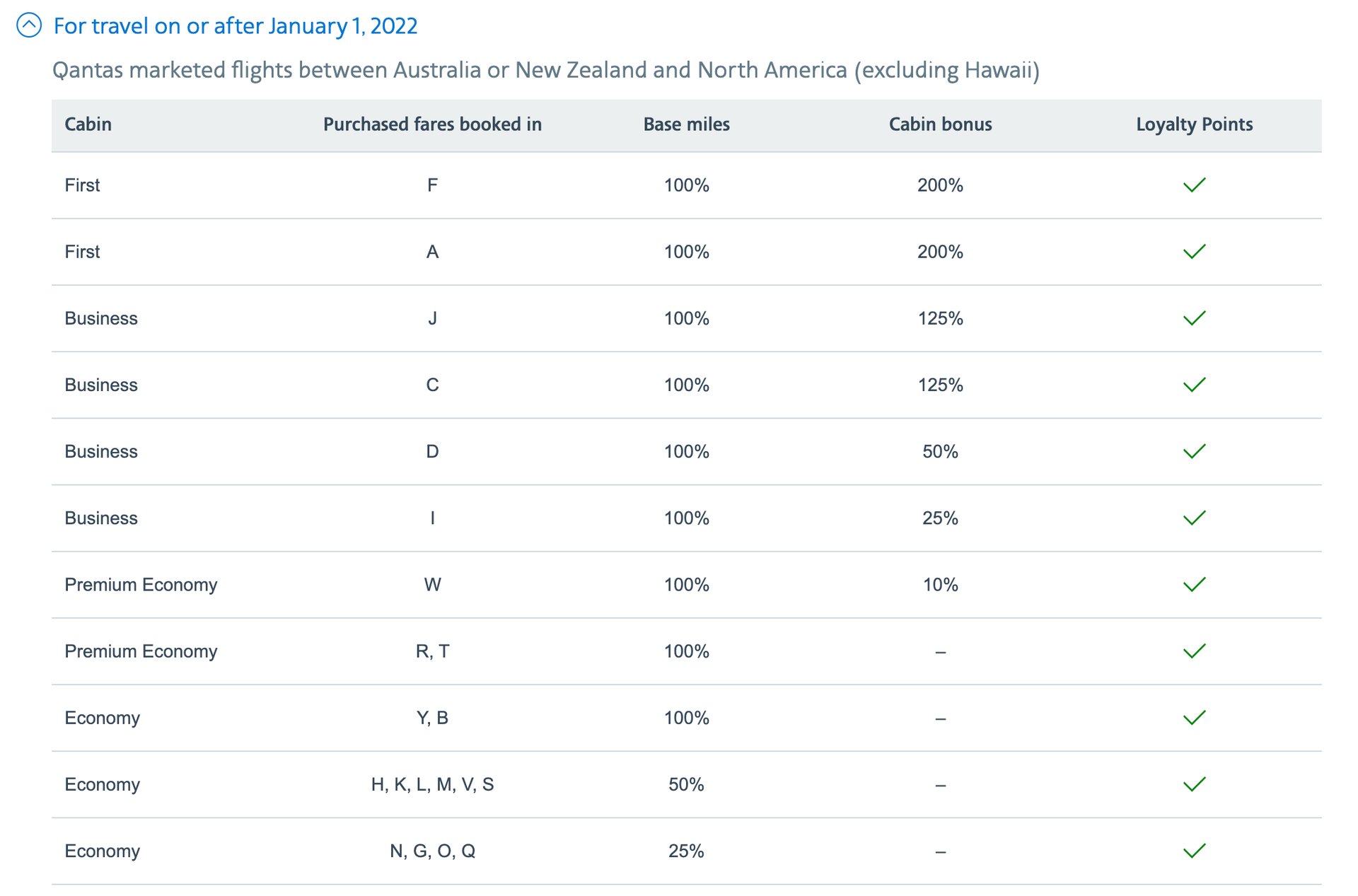Select the Loyalty Points tick for Business I fare
Screen dimensions: 1358x896
coord(1194,518)
